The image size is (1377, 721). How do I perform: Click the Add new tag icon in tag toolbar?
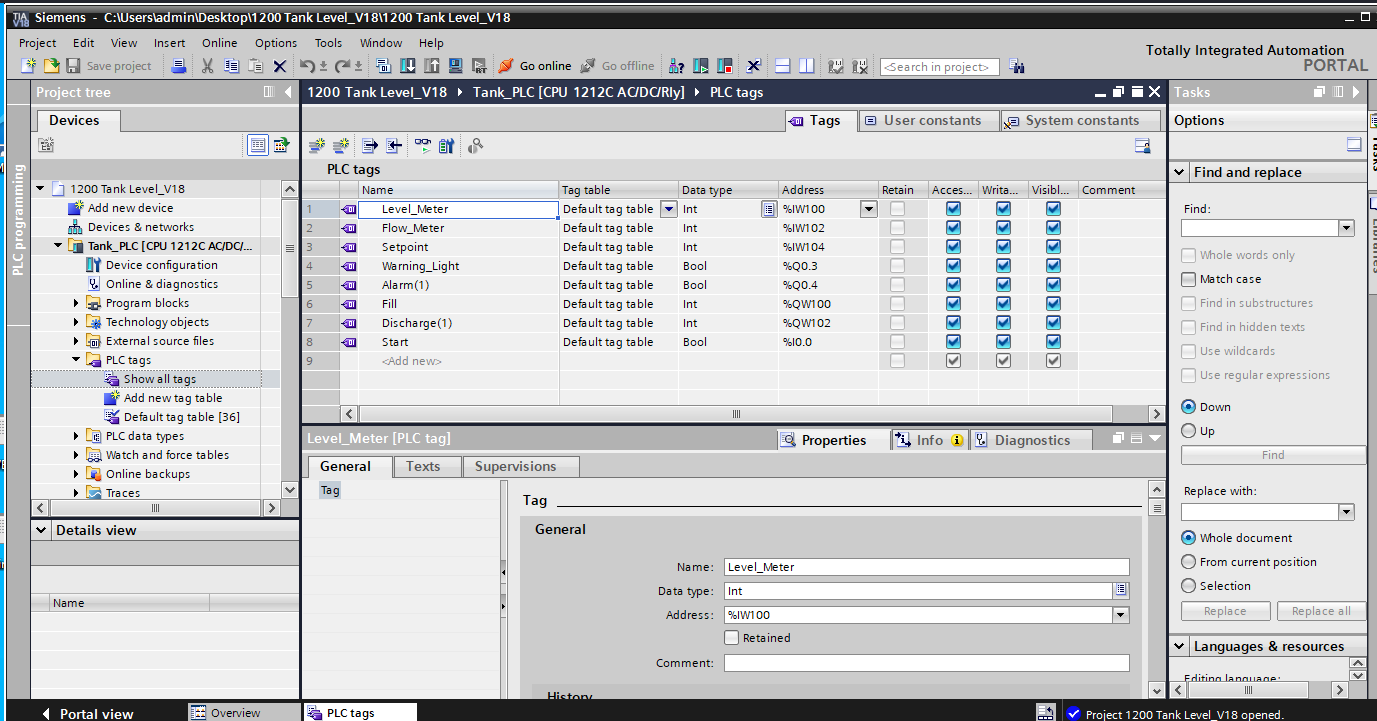click(x=317, y=146)
